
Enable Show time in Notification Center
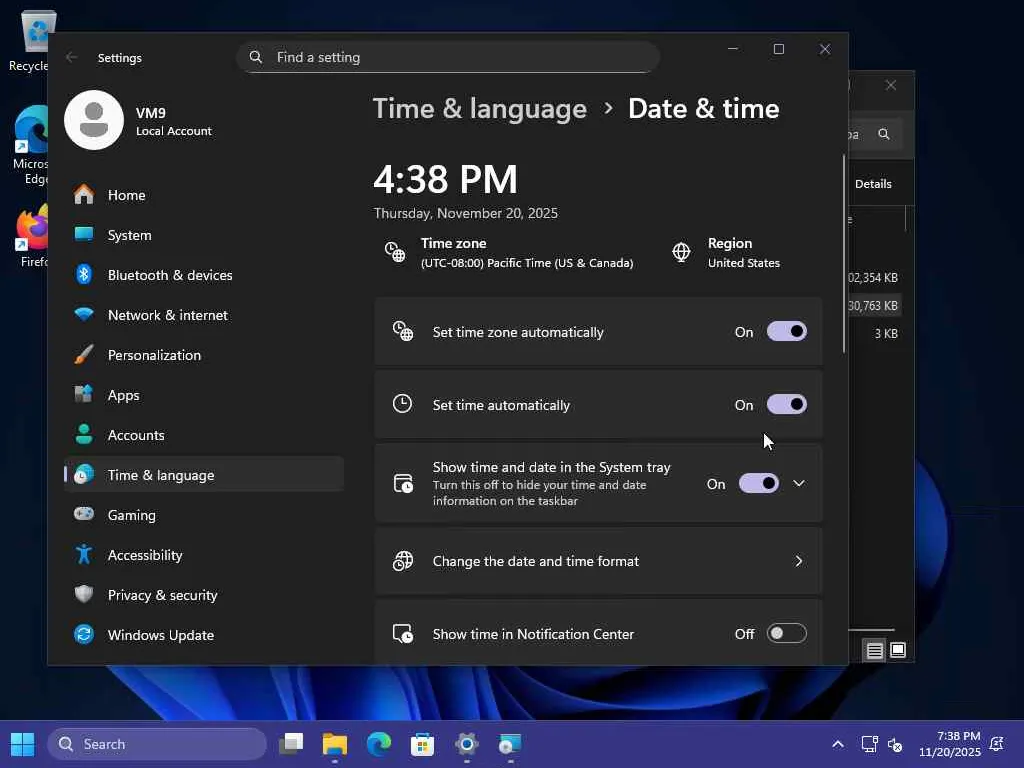(787, 633)
